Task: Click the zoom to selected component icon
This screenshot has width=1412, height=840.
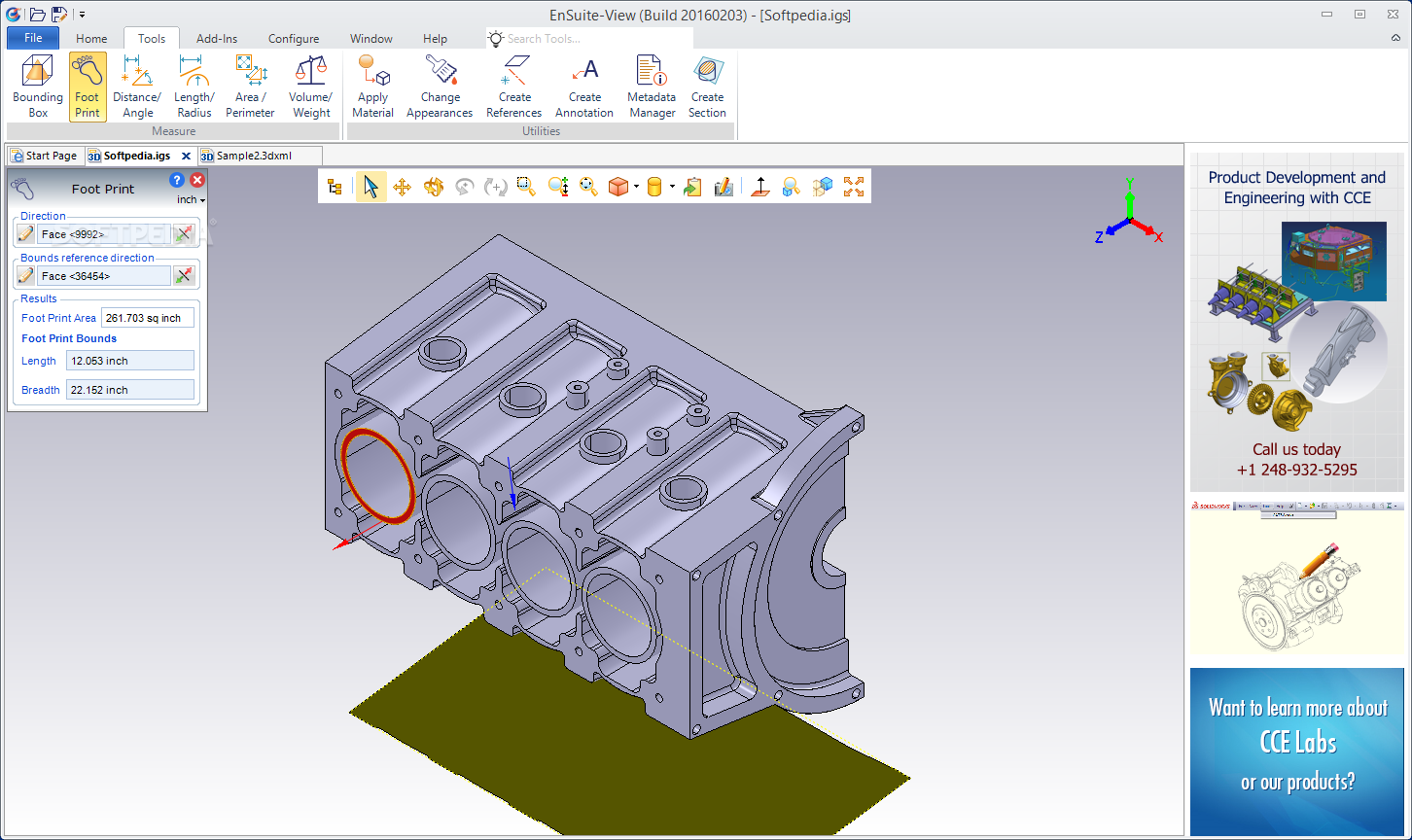Action: click(792, 187)
